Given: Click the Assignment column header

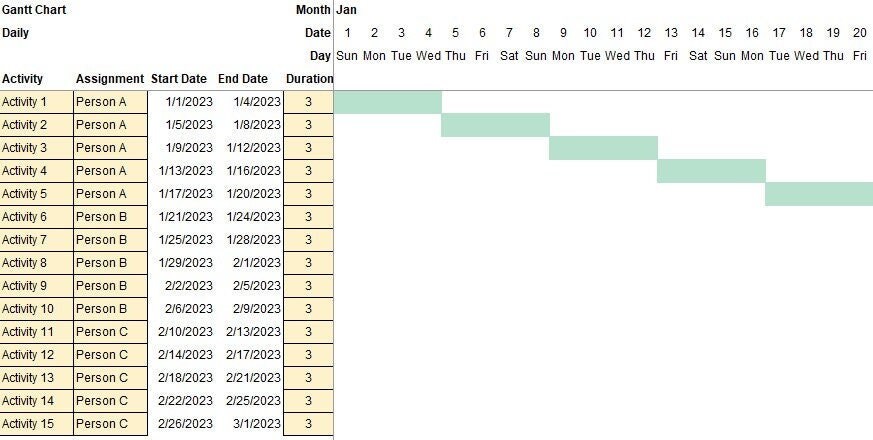Looking at the screenshot, I should (110, 79).
